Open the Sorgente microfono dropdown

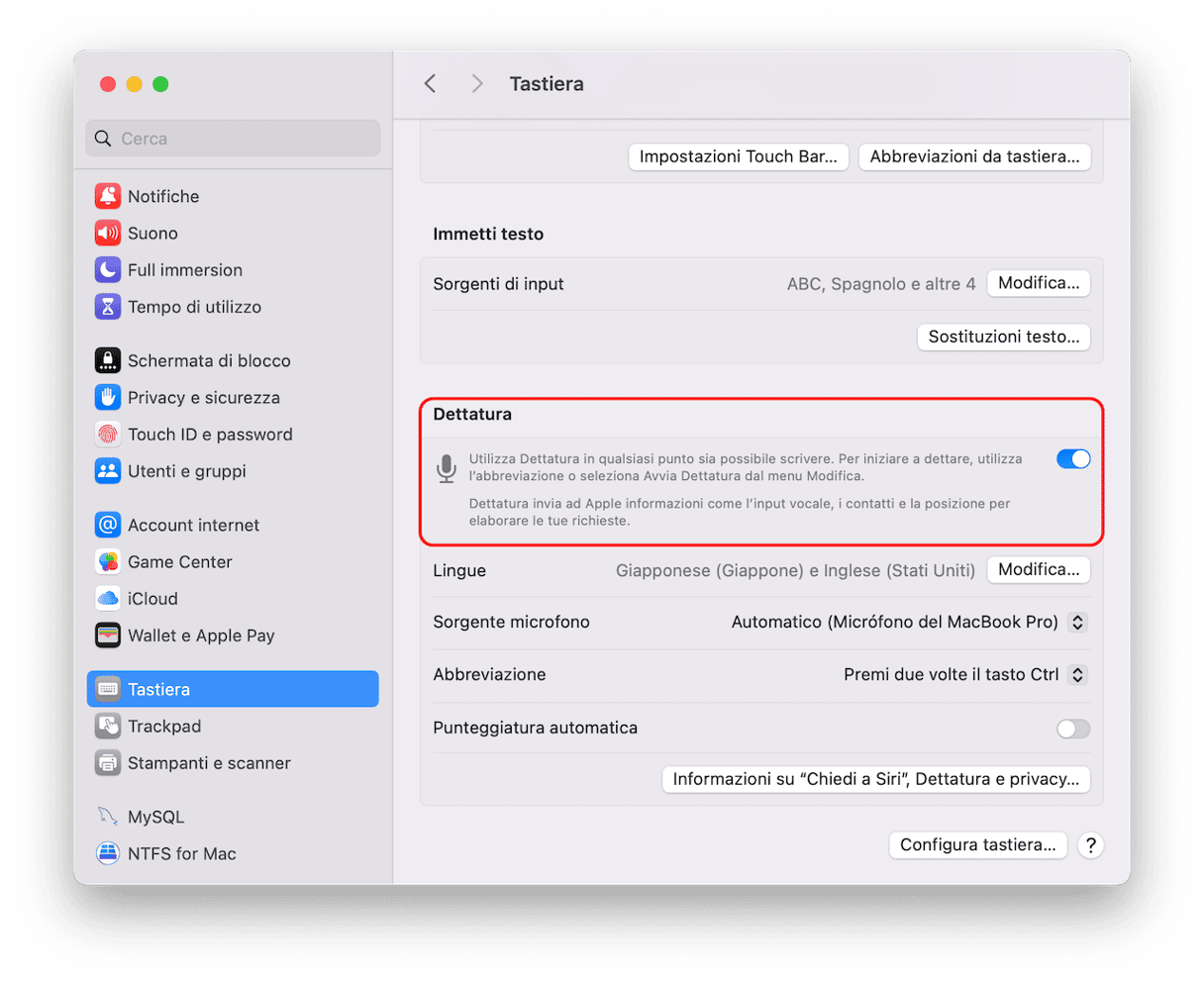click(x=1078, y=623)
